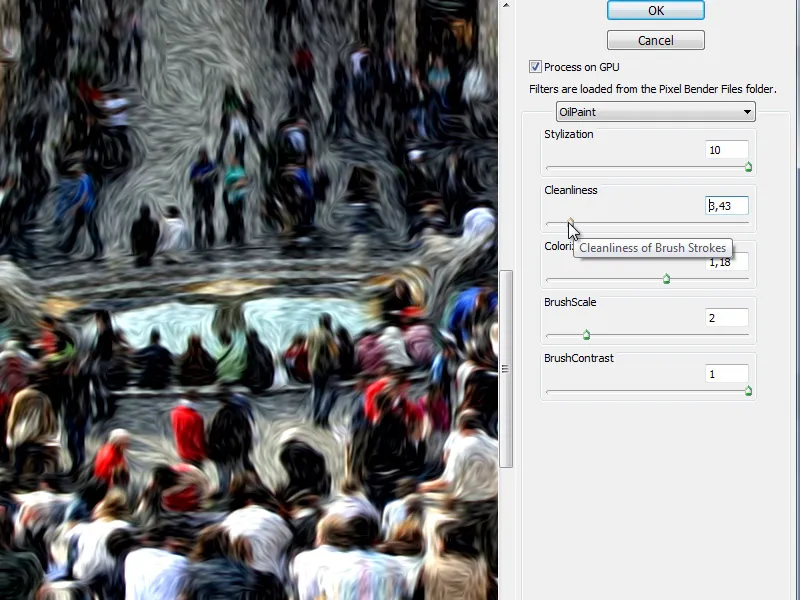
Task: Click the BrushContrast slider handle
Action: (x=748, y=391)
